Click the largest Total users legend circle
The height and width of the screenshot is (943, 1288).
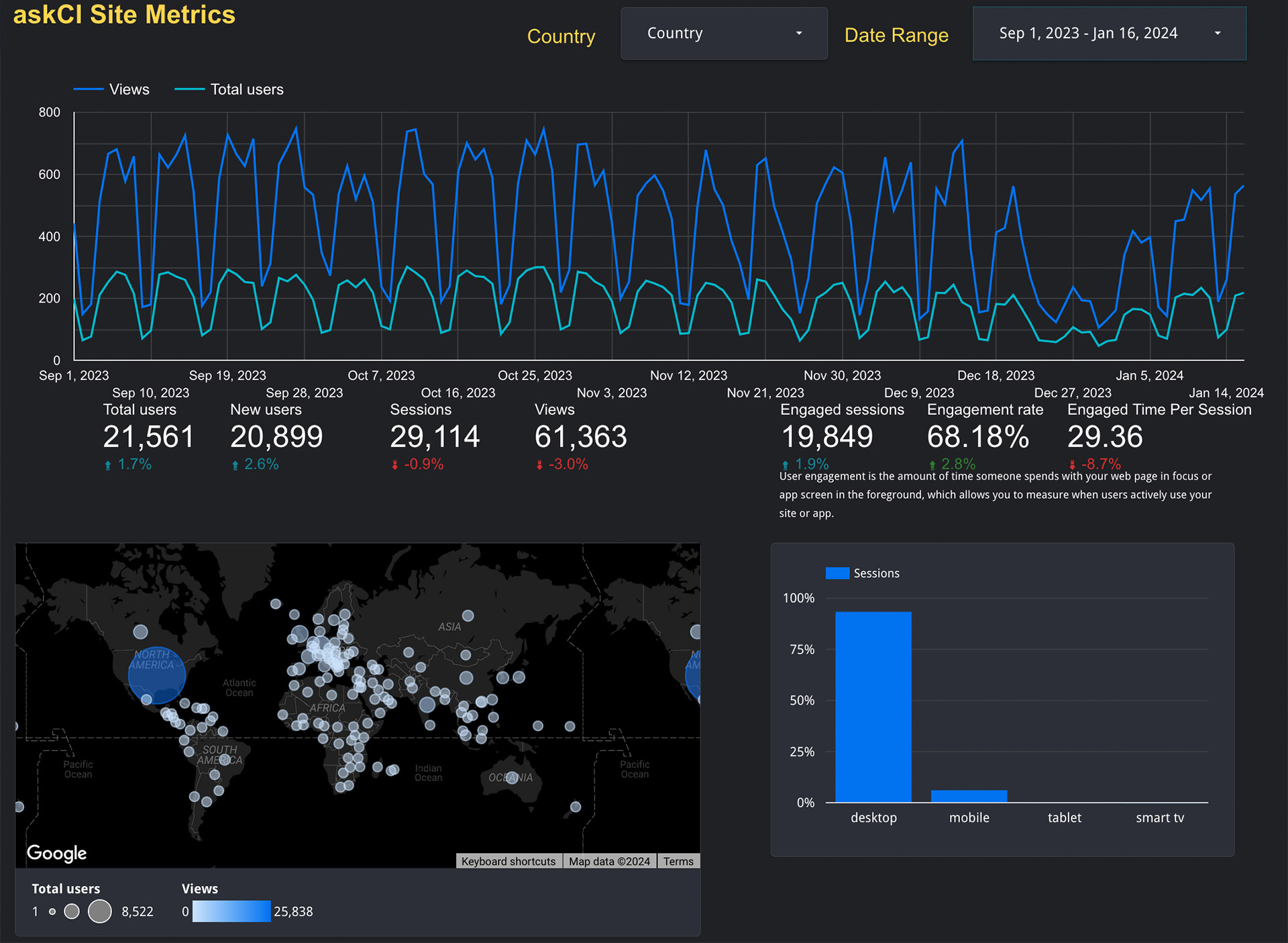coord(100,911)
